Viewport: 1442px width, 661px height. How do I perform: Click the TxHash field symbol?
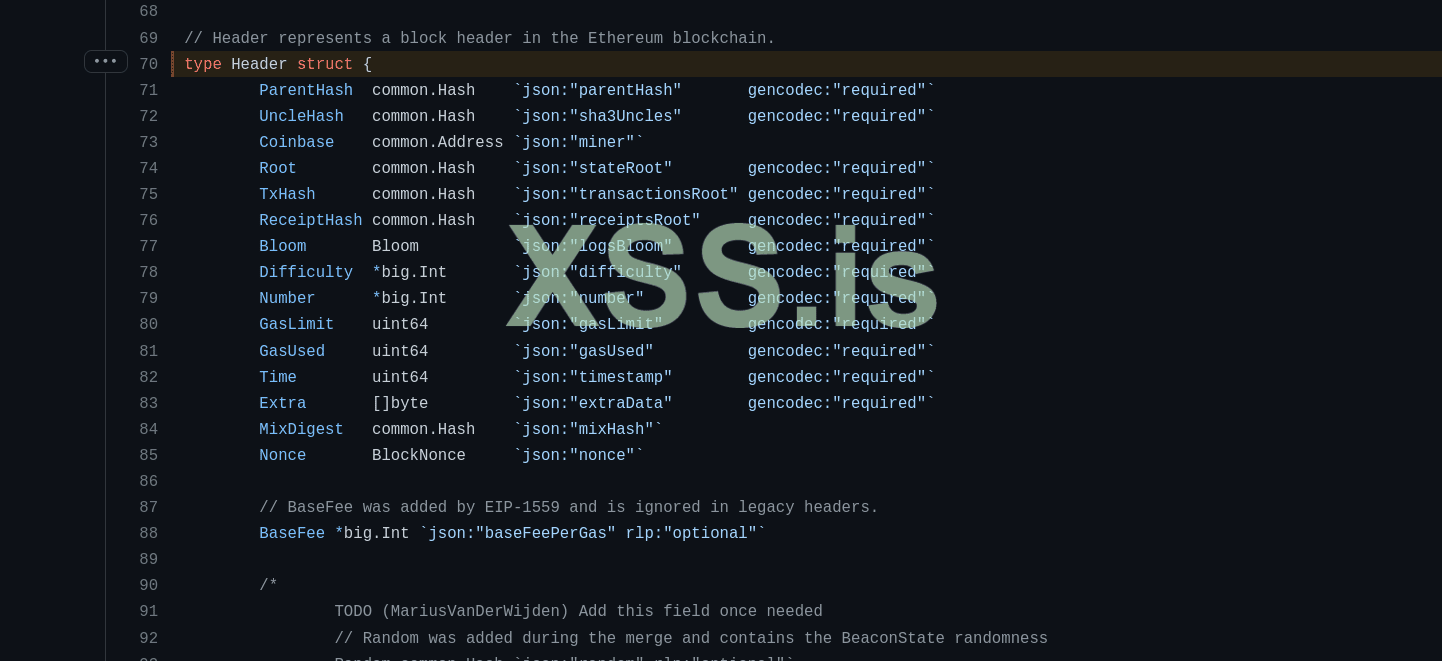[287, 195]
